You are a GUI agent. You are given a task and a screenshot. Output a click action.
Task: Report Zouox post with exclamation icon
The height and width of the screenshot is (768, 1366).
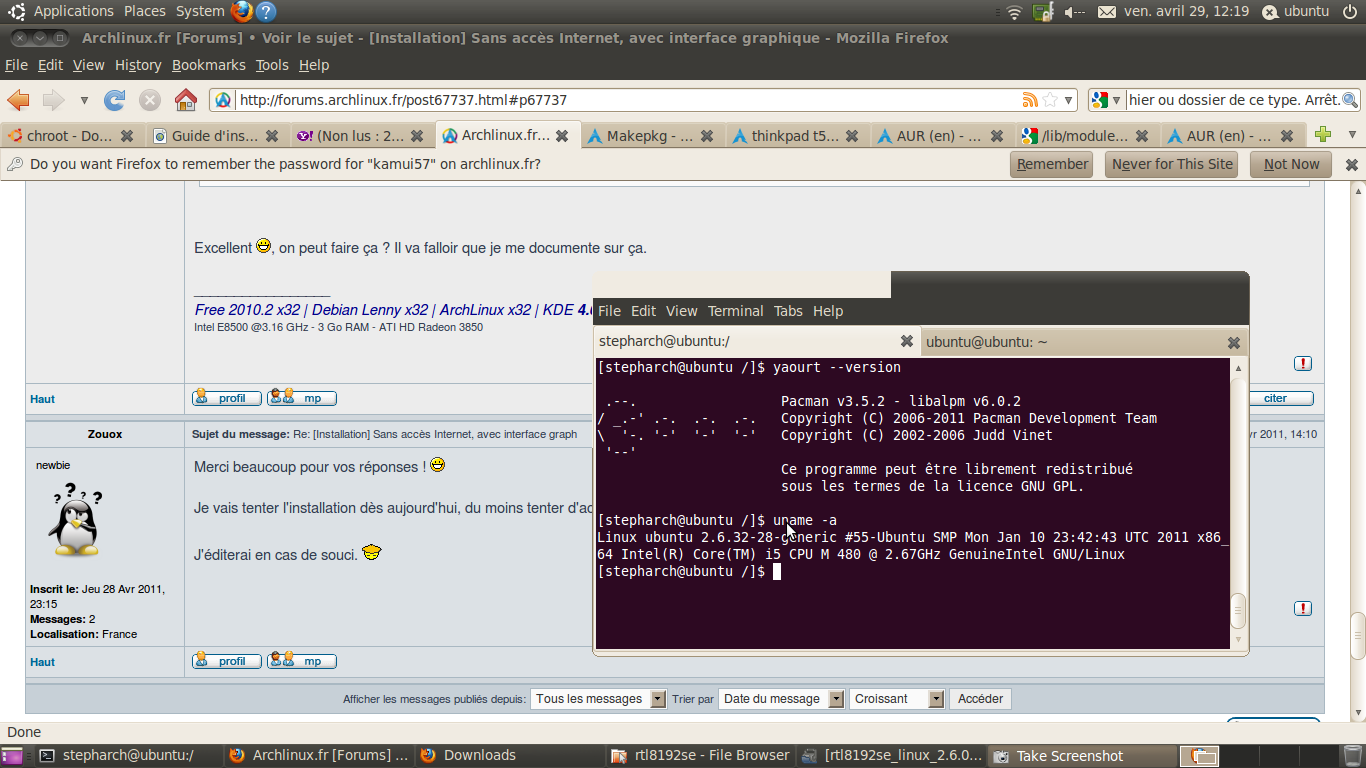pyautogui.click(x=1303, y=608)
